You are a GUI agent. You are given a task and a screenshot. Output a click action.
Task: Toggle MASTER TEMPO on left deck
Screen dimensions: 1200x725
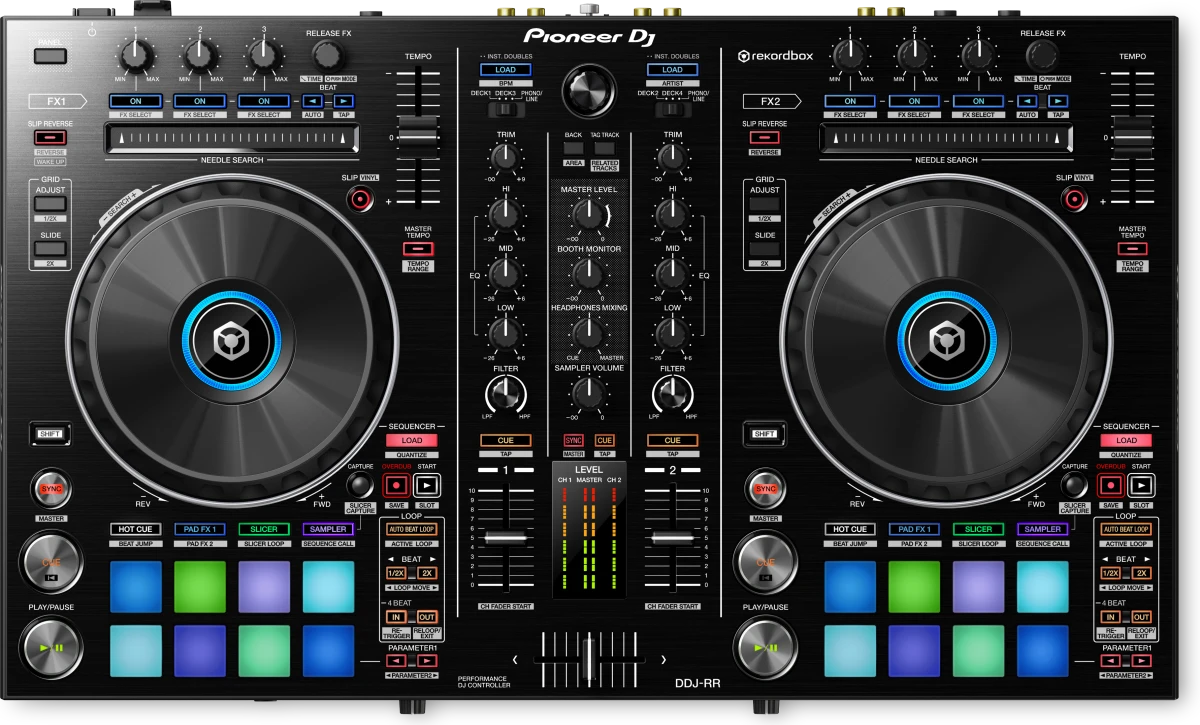[418, 246]
